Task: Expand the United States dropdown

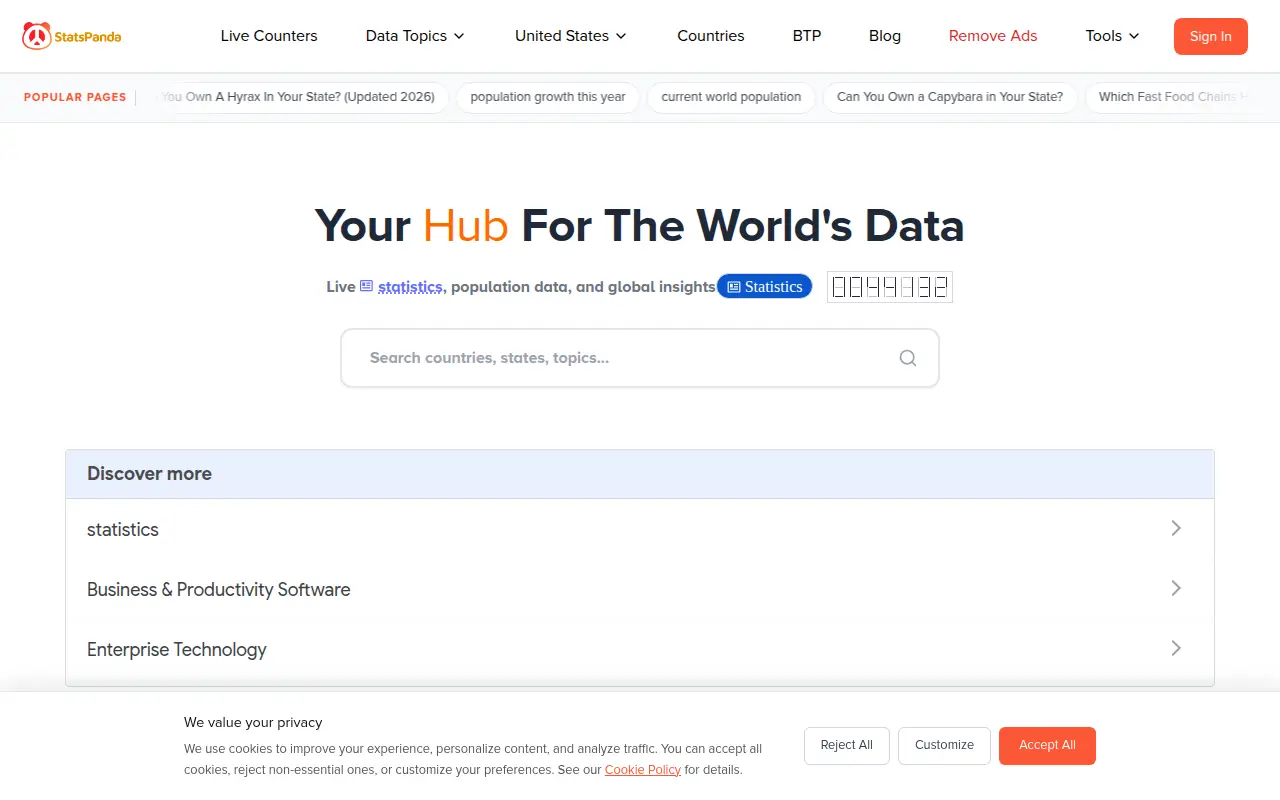Action: tap(571, 36)
